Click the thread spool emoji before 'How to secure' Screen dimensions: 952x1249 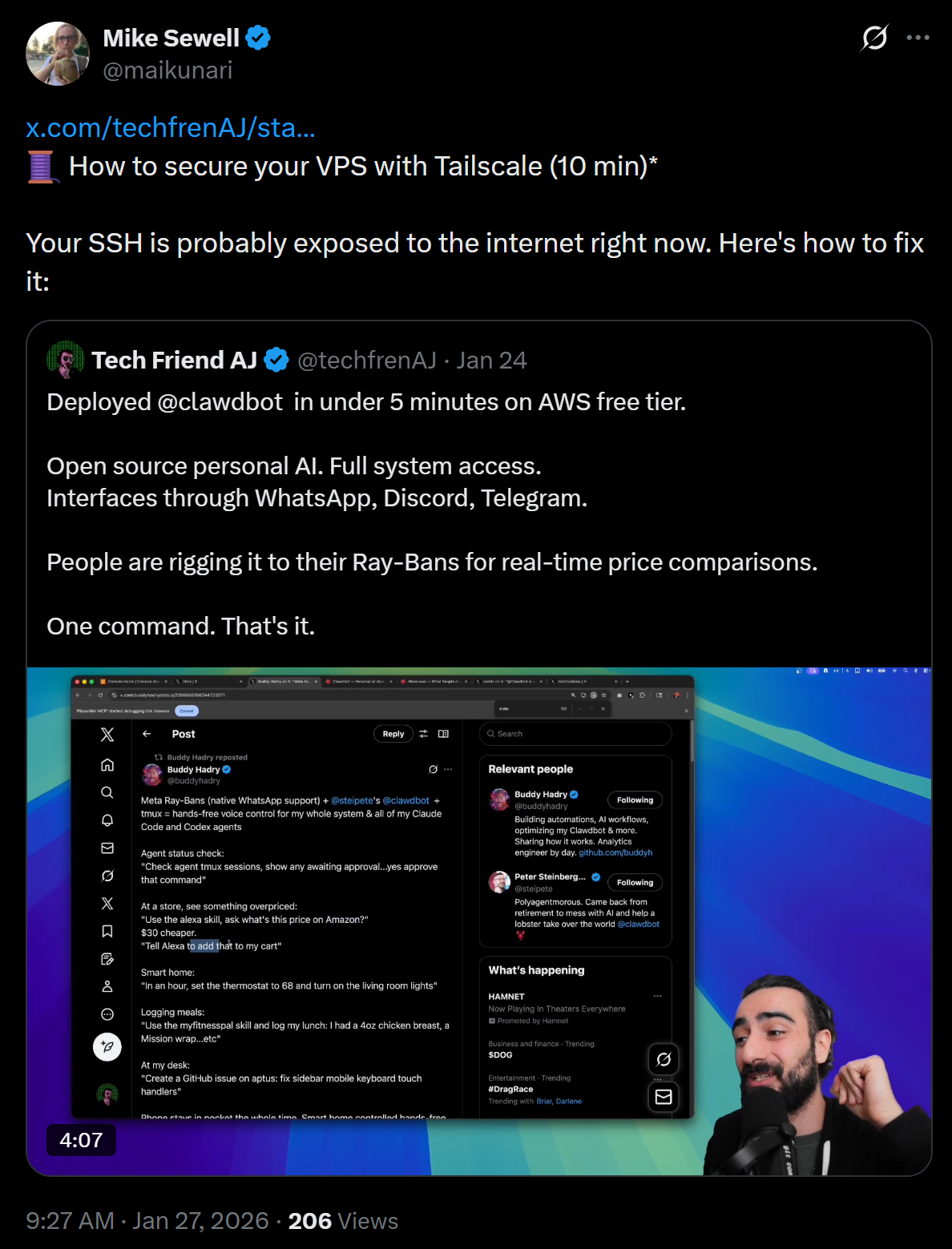coord(42,167)
